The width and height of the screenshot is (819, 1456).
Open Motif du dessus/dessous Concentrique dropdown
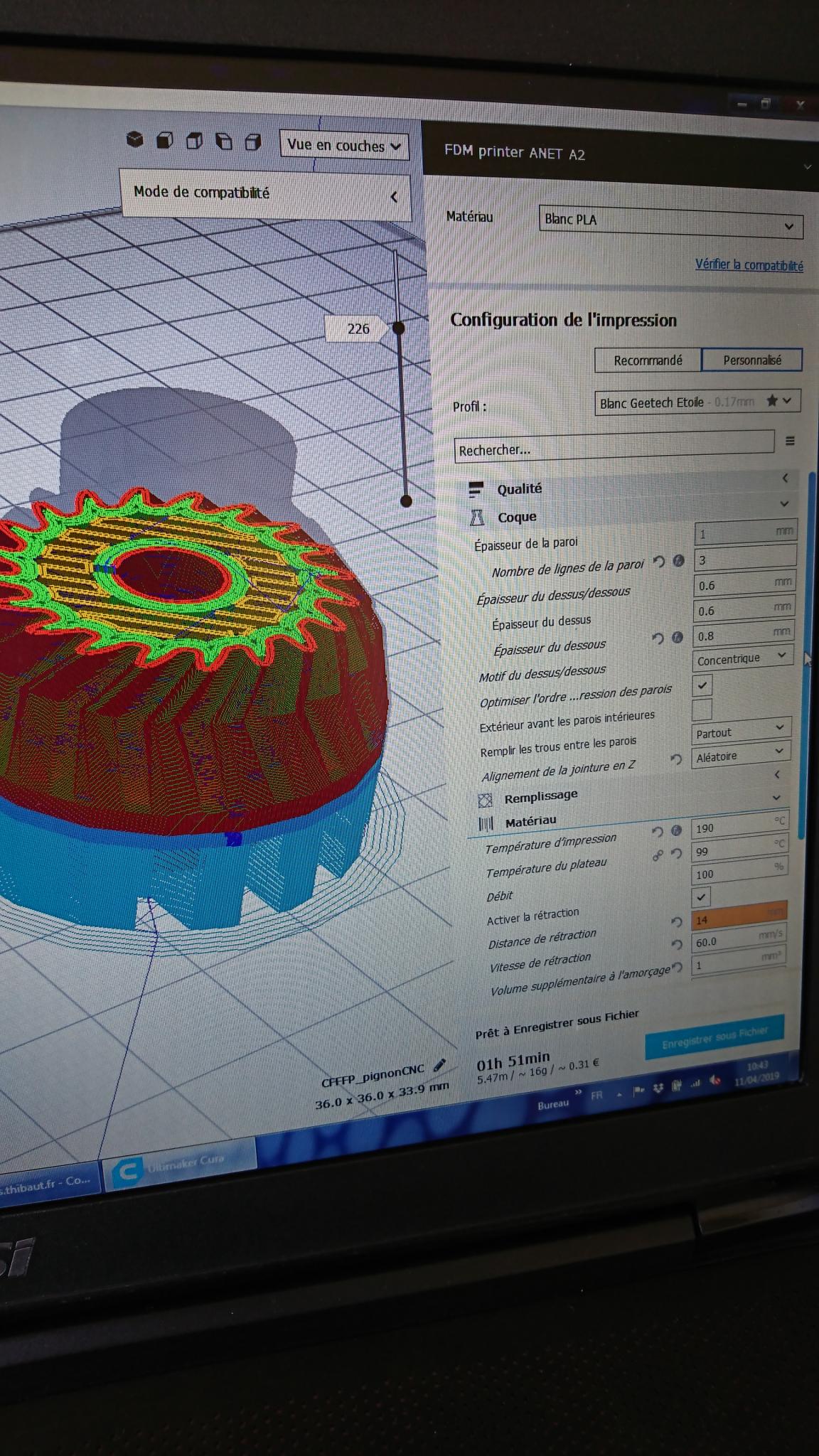(742, 658)
